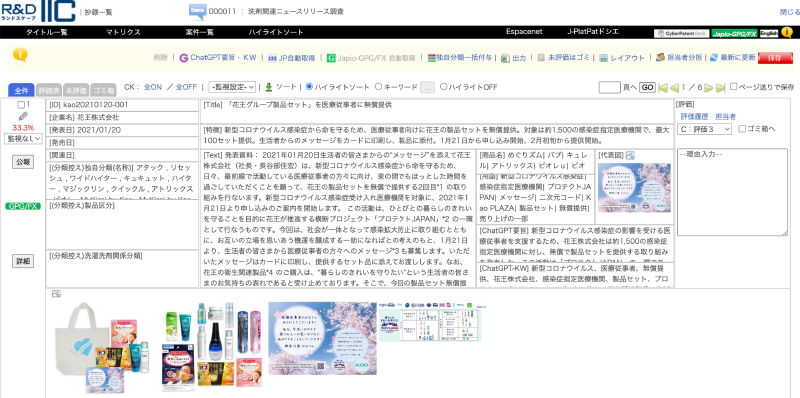This screenshot has width=800, height=398.
Task: Open the 監視設定 dropdown
Action: pos(232,87)
